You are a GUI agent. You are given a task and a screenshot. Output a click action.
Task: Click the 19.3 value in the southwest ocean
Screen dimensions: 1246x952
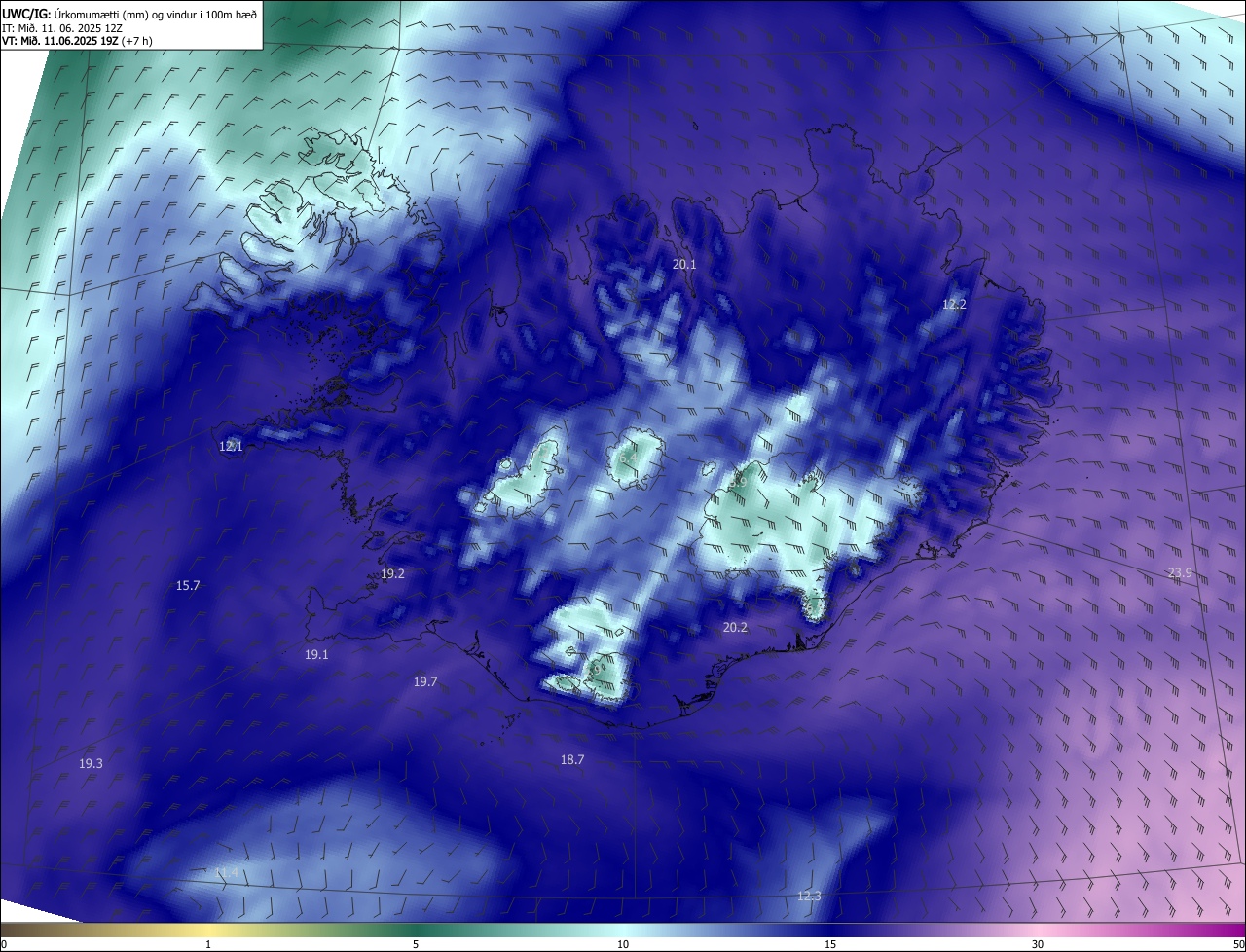(x=91, y=764)
